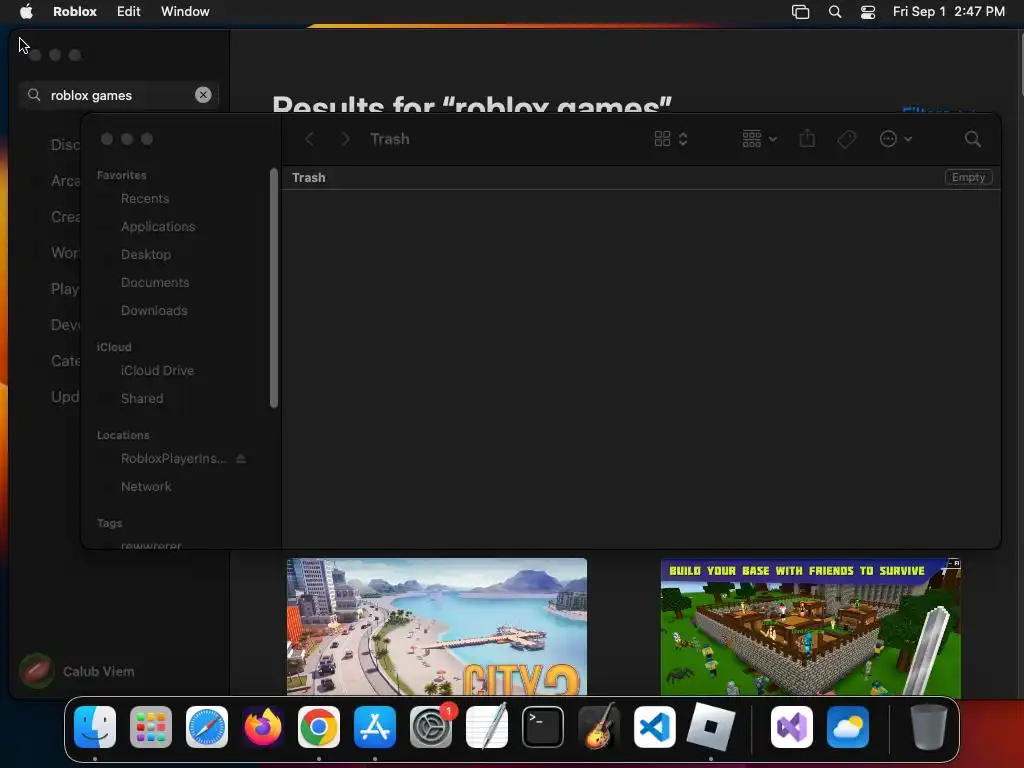Select Desktop in Finder sidebar
Viewport: 1024px width, 768px height.
point(146,255)
